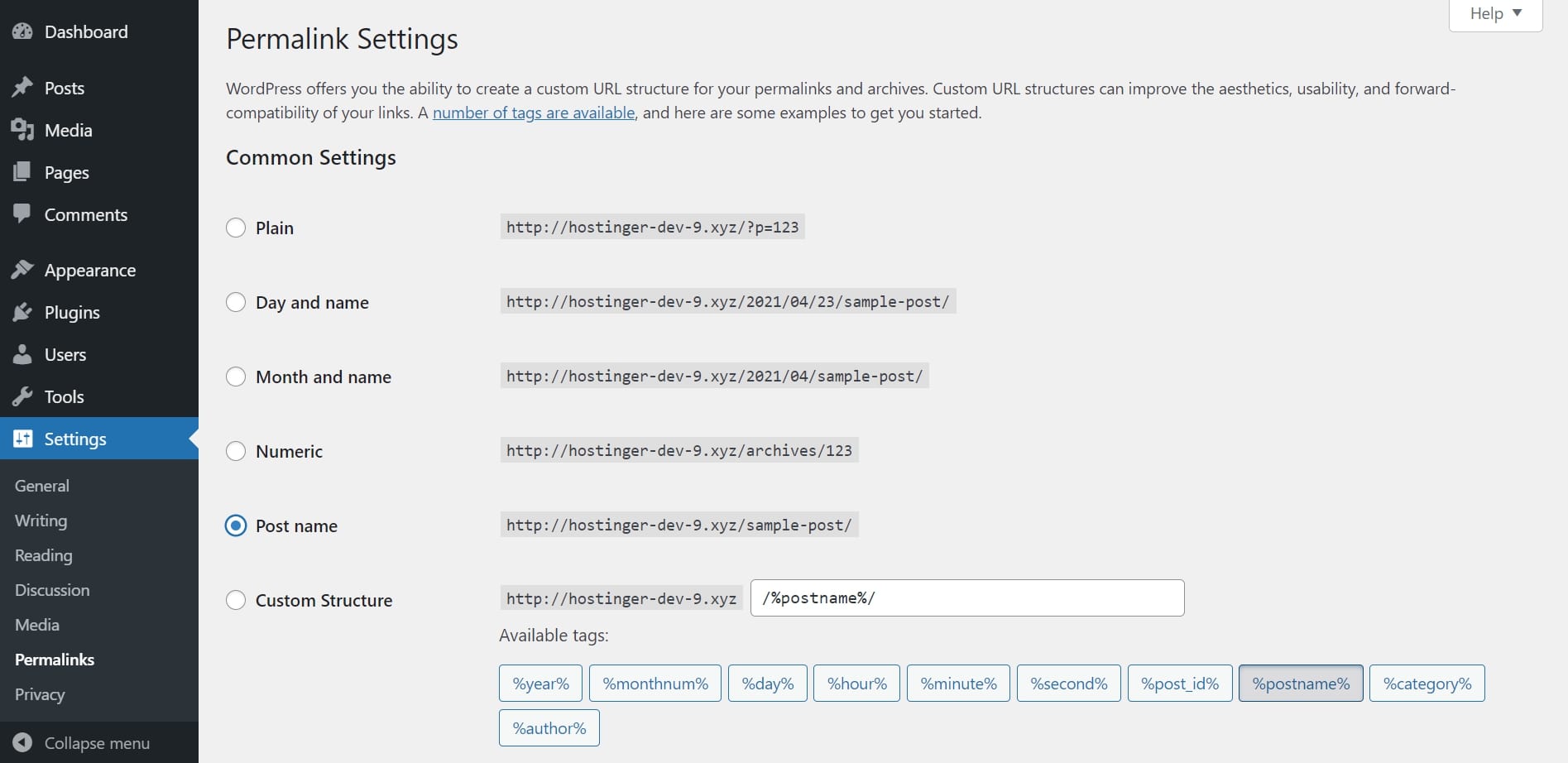The height and width of the screenshot is (763, 1568).
Task: Add the %monthnum% tag
Action: [655, 684]
